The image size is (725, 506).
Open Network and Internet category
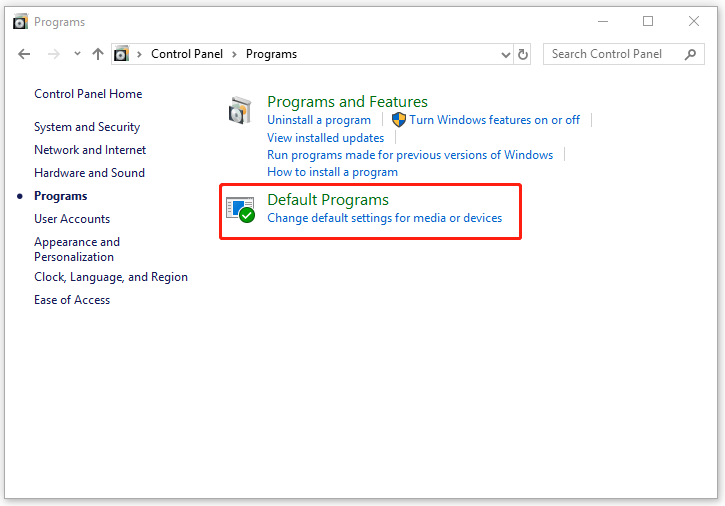coord(90,150)
